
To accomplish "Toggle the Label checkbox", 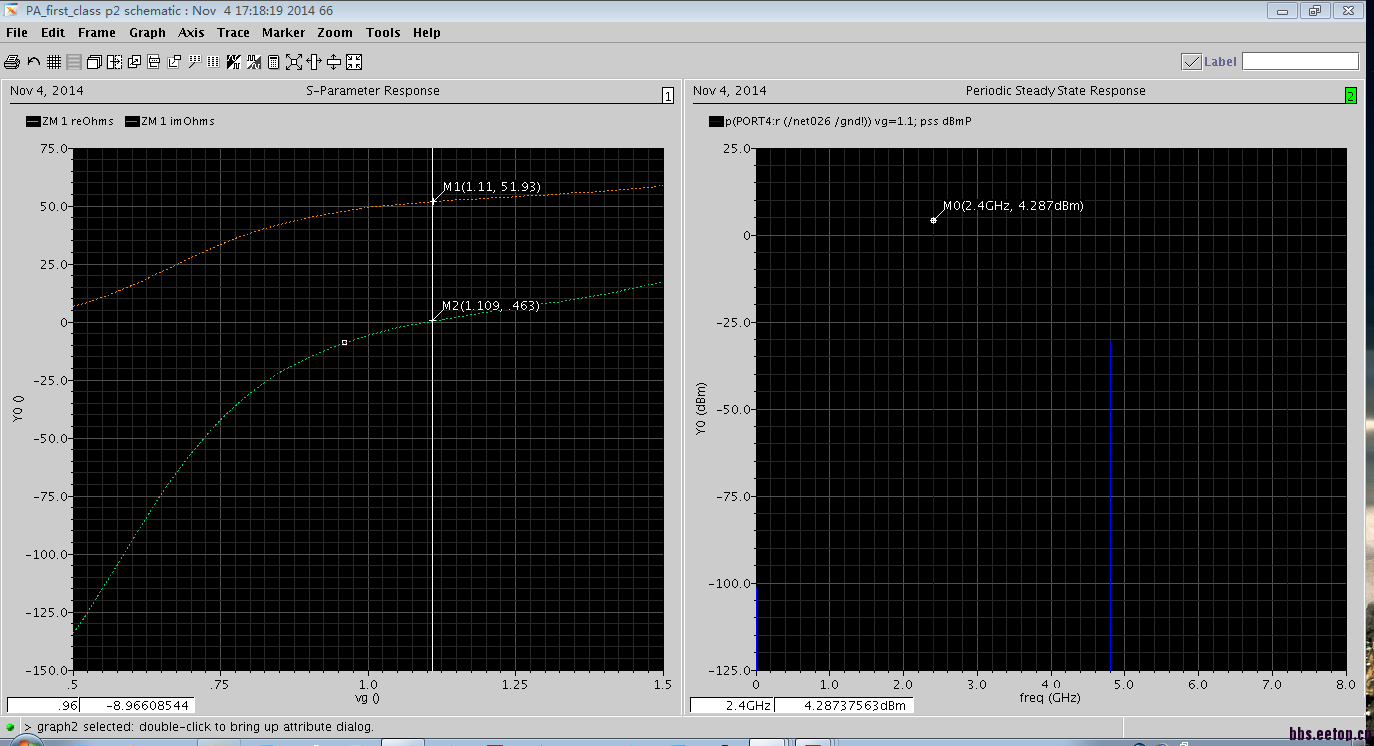I will (1191, 62).
